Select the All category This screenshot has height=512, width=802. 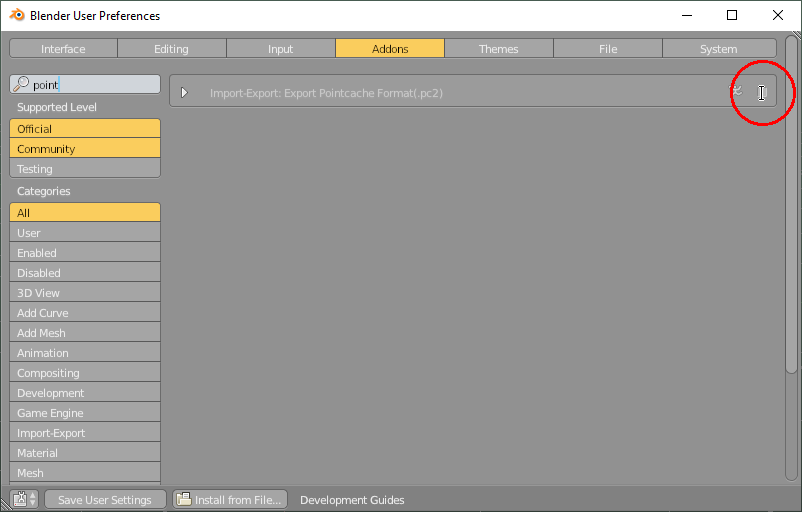point(85,212)
